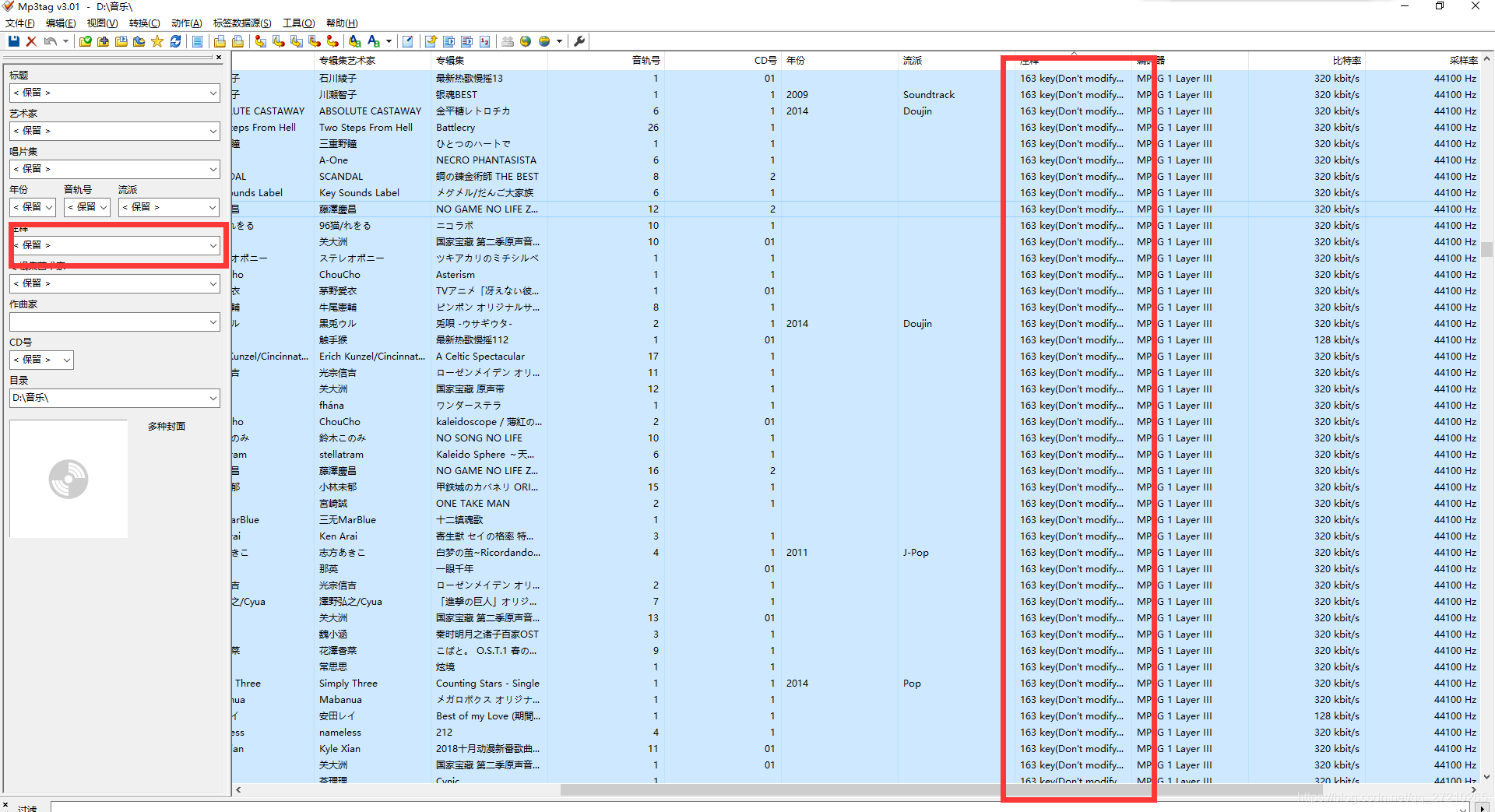The image size is (1495, 812).
Task: Click the cover art placeholder thumbnail
Action: (69, 479)
